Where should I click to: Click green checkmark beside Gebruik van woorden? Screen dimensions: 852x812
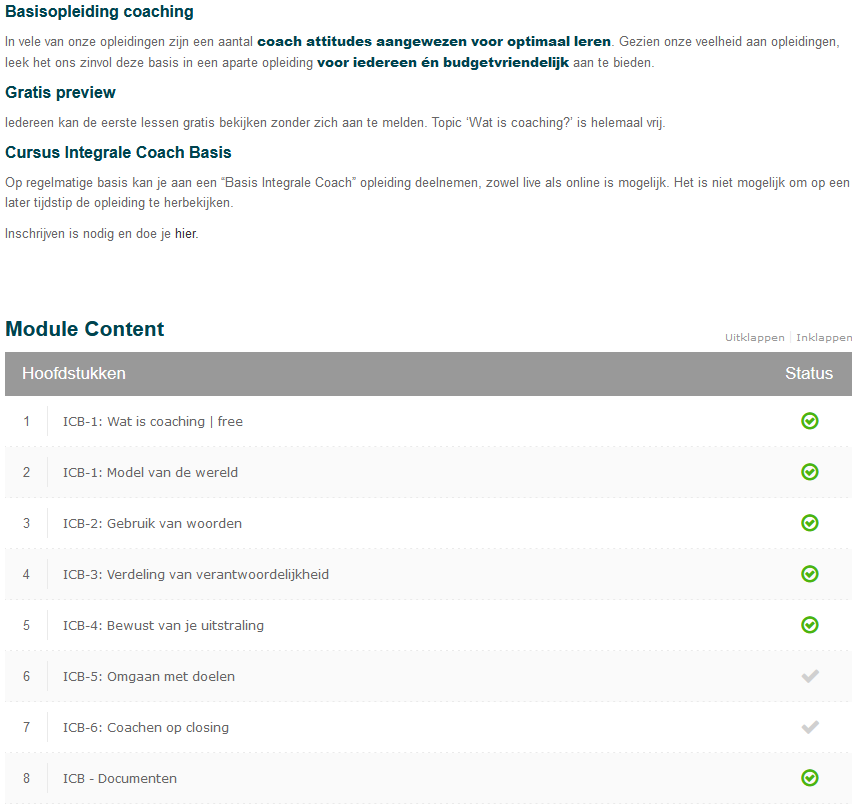coord(810,523)
